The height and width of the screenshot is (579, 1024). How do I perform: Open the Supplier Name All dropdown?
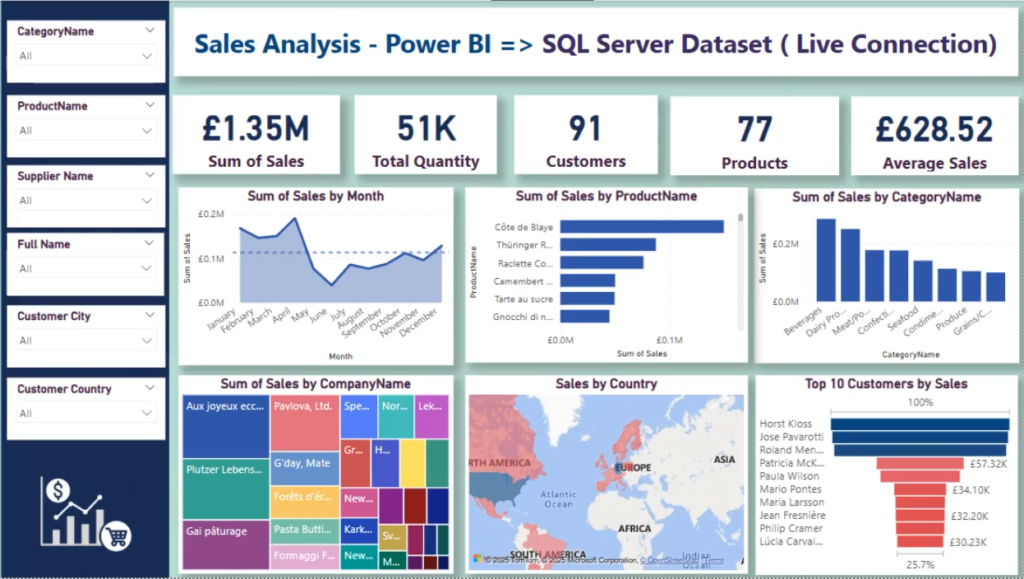[86, 200]
